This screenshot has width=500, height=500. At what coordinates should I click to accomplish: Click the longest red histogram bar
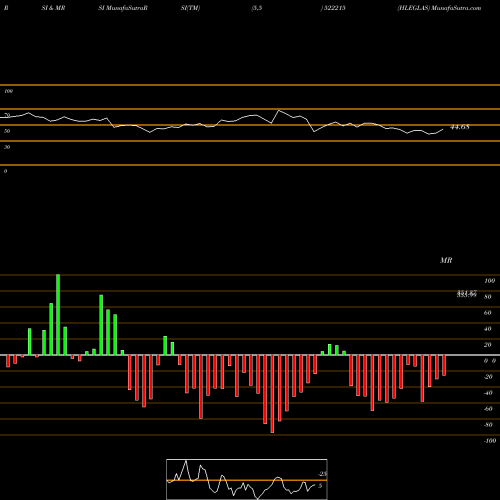point(272,394)
